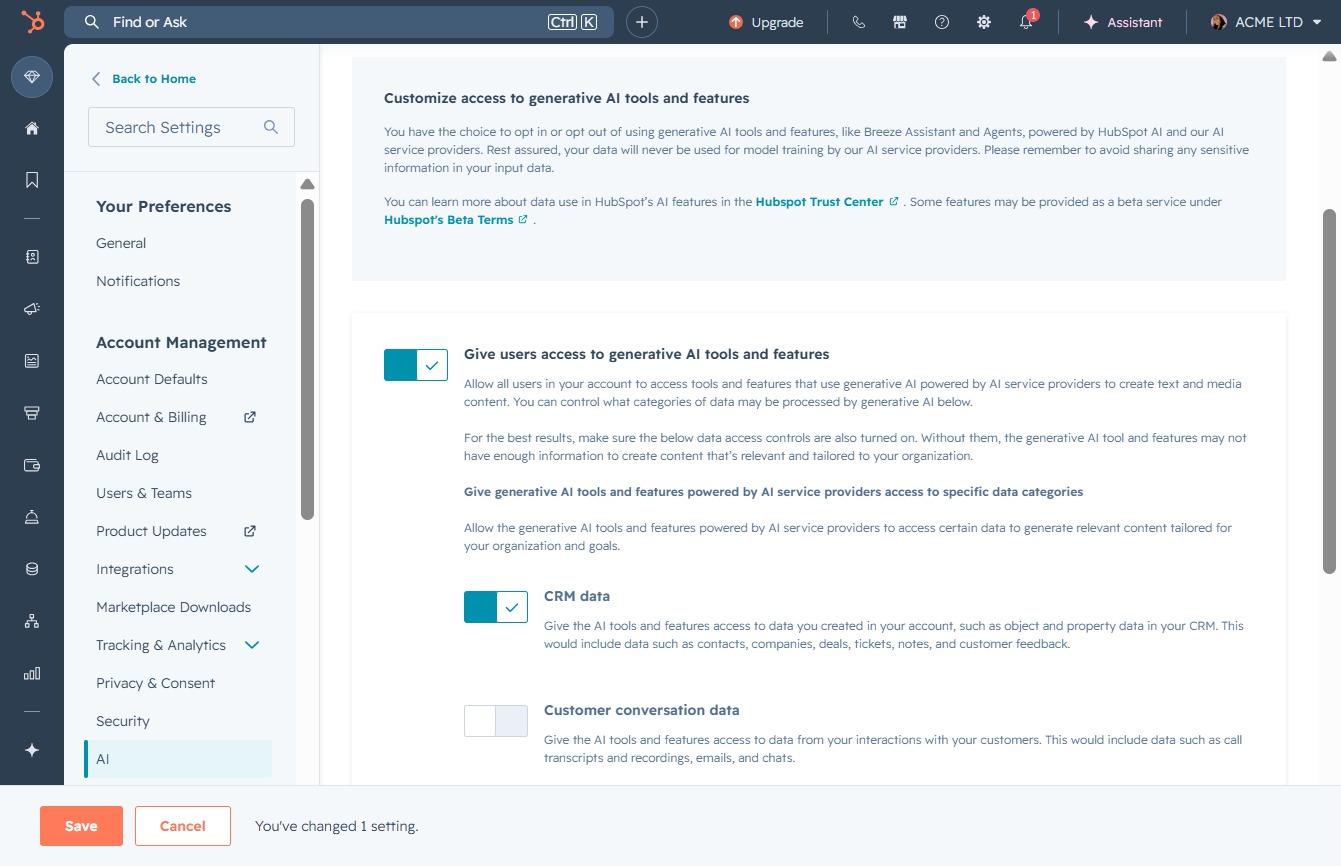Image resolution: width=1341 pixels, height=866 pixels.
Task: Click the HubSpot sprocket logo
Action: [x=32, y=22]
